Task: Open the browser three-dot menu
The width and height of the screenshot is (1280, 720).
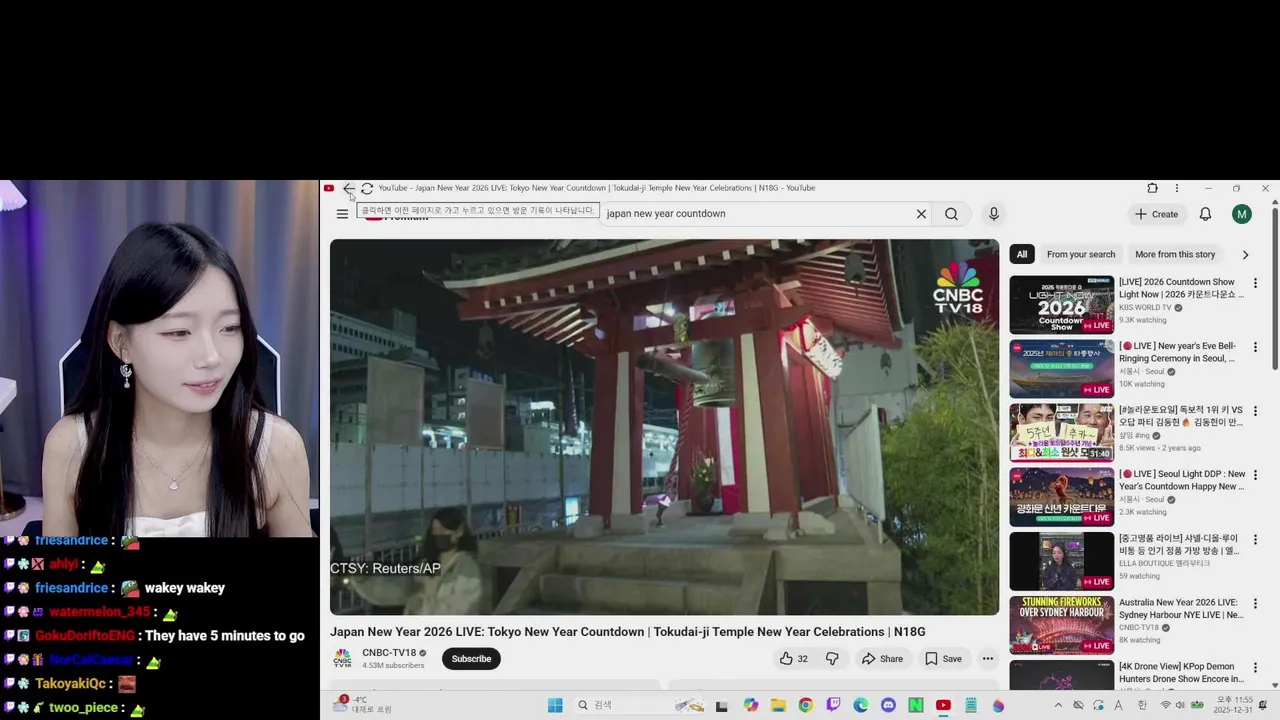Action: [x=1176, y=188]
